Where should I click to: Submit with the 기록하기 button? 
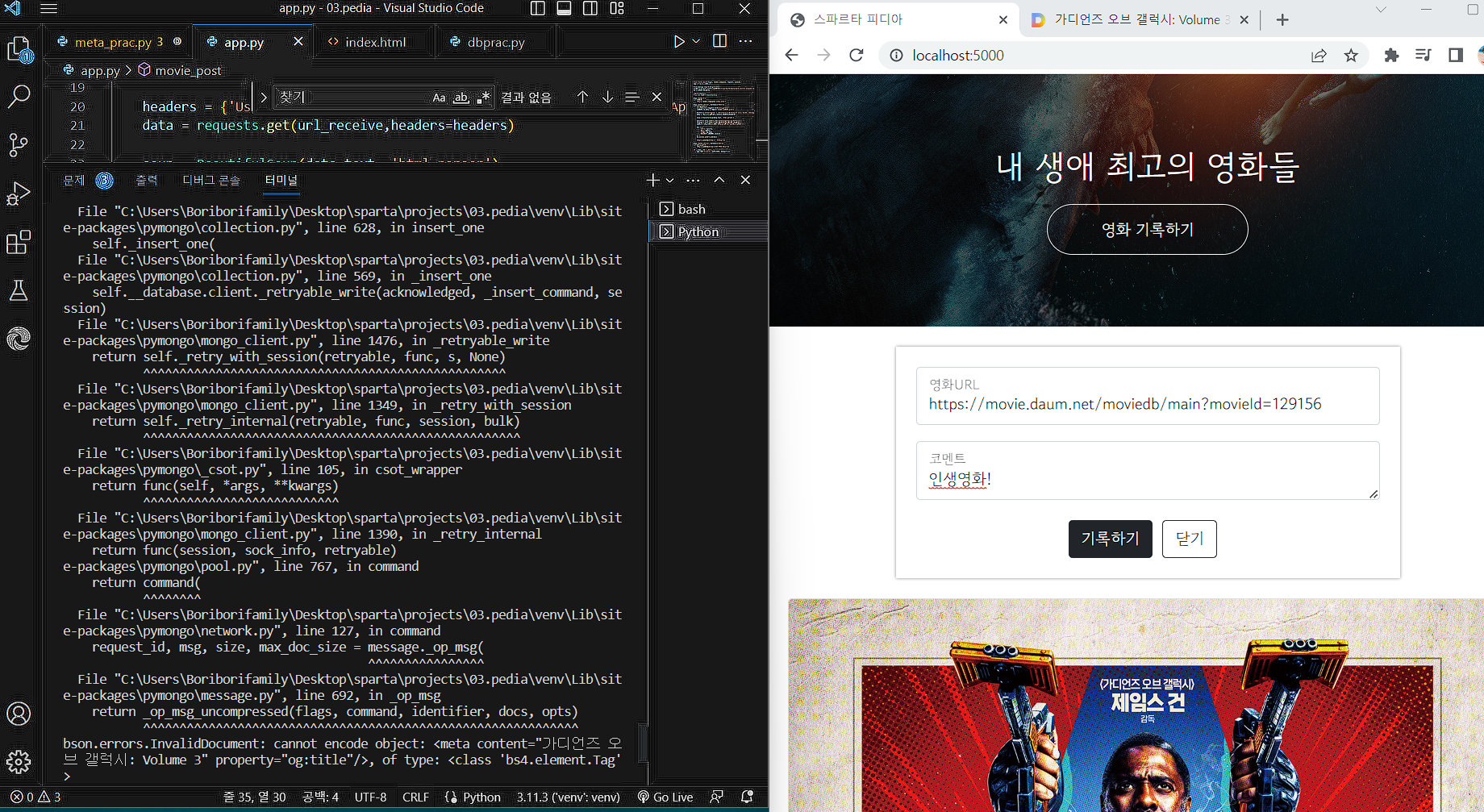[x=1110, y=539]
